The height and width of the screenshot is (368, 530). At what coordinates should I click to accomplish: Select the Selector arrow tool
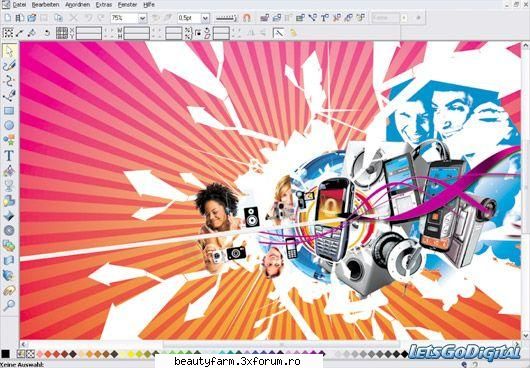pyautogui.click(x=9, y=51)
